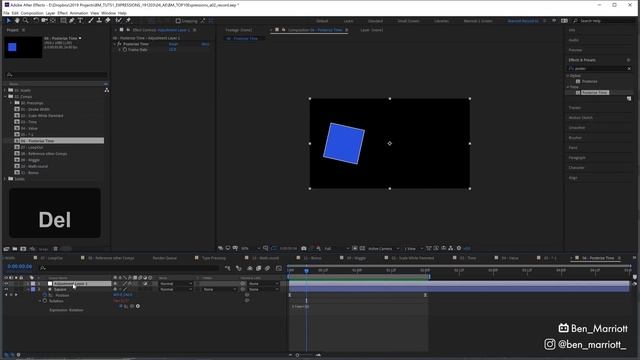Collapse the Posterize Time effect properties
Screen dimensions: 640x360
point(115,44)
